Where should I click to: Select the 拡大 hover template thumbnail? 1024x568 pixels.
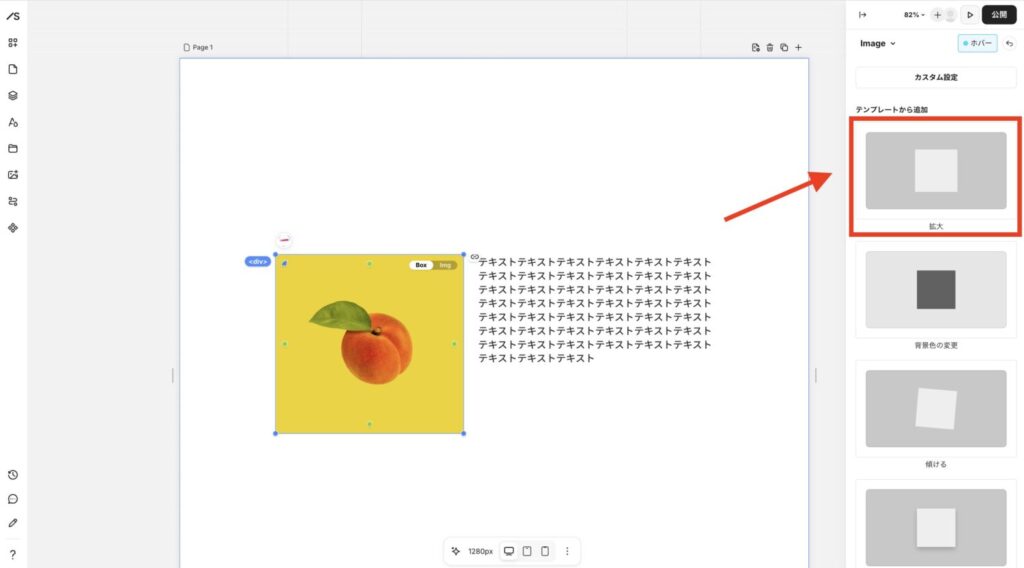point(936,171)
